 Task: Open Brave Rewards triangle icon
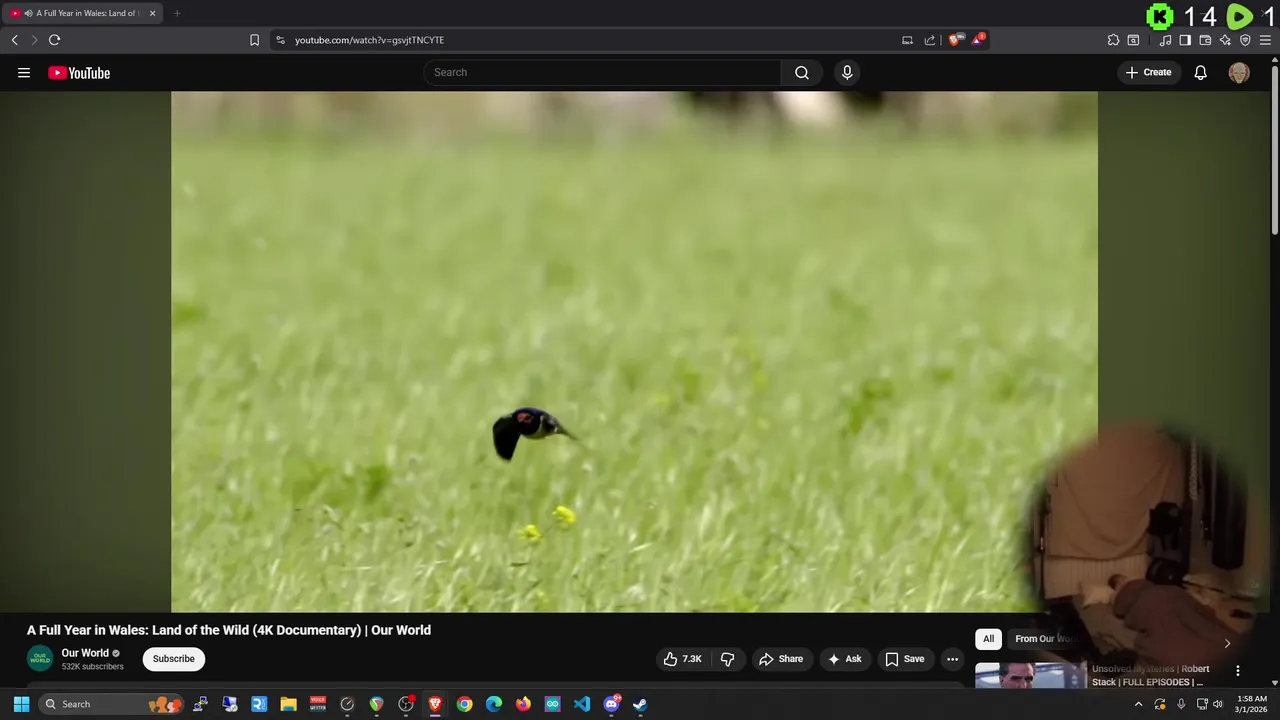tap(978, 40)
